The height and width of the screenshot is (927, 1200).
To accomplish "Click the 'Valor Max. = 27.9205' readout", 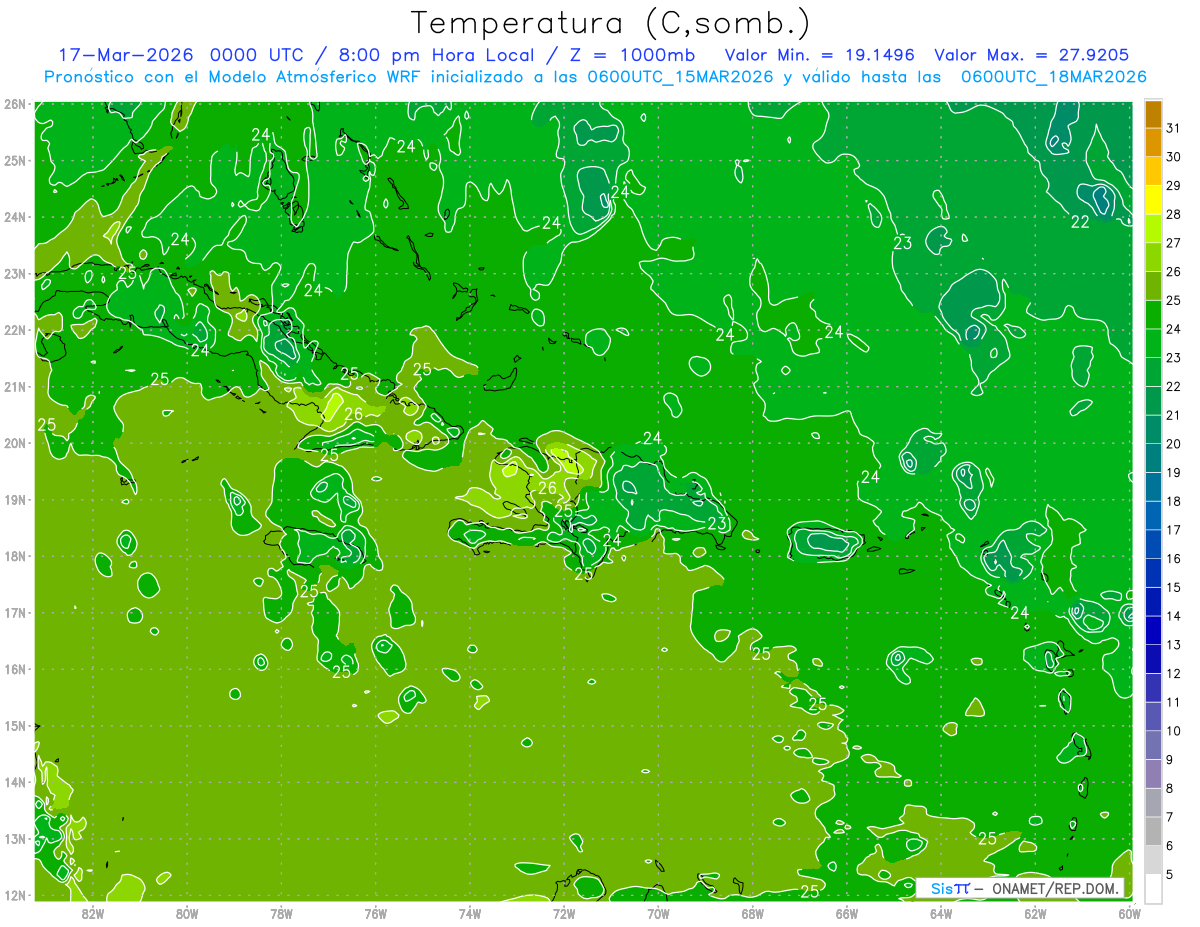I will tap(1031, 55).
